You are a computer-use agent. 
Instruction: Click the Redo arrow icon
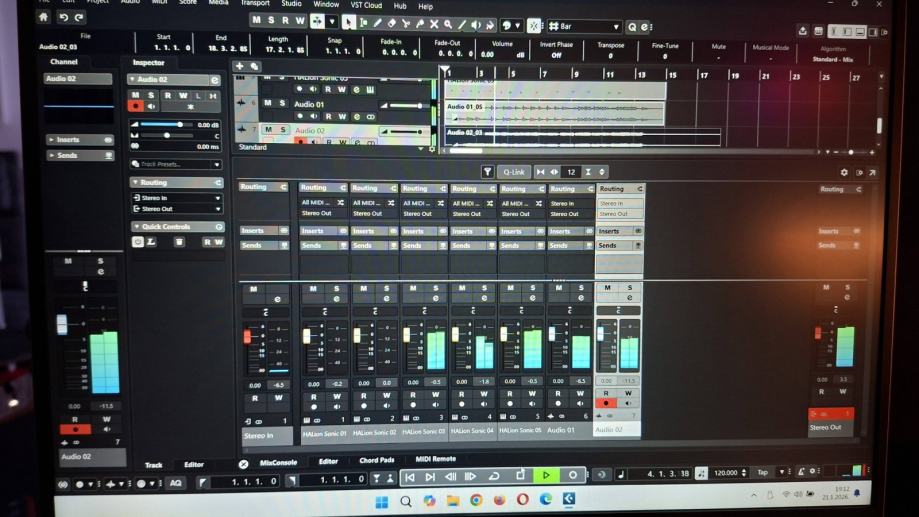pos(79,18)
